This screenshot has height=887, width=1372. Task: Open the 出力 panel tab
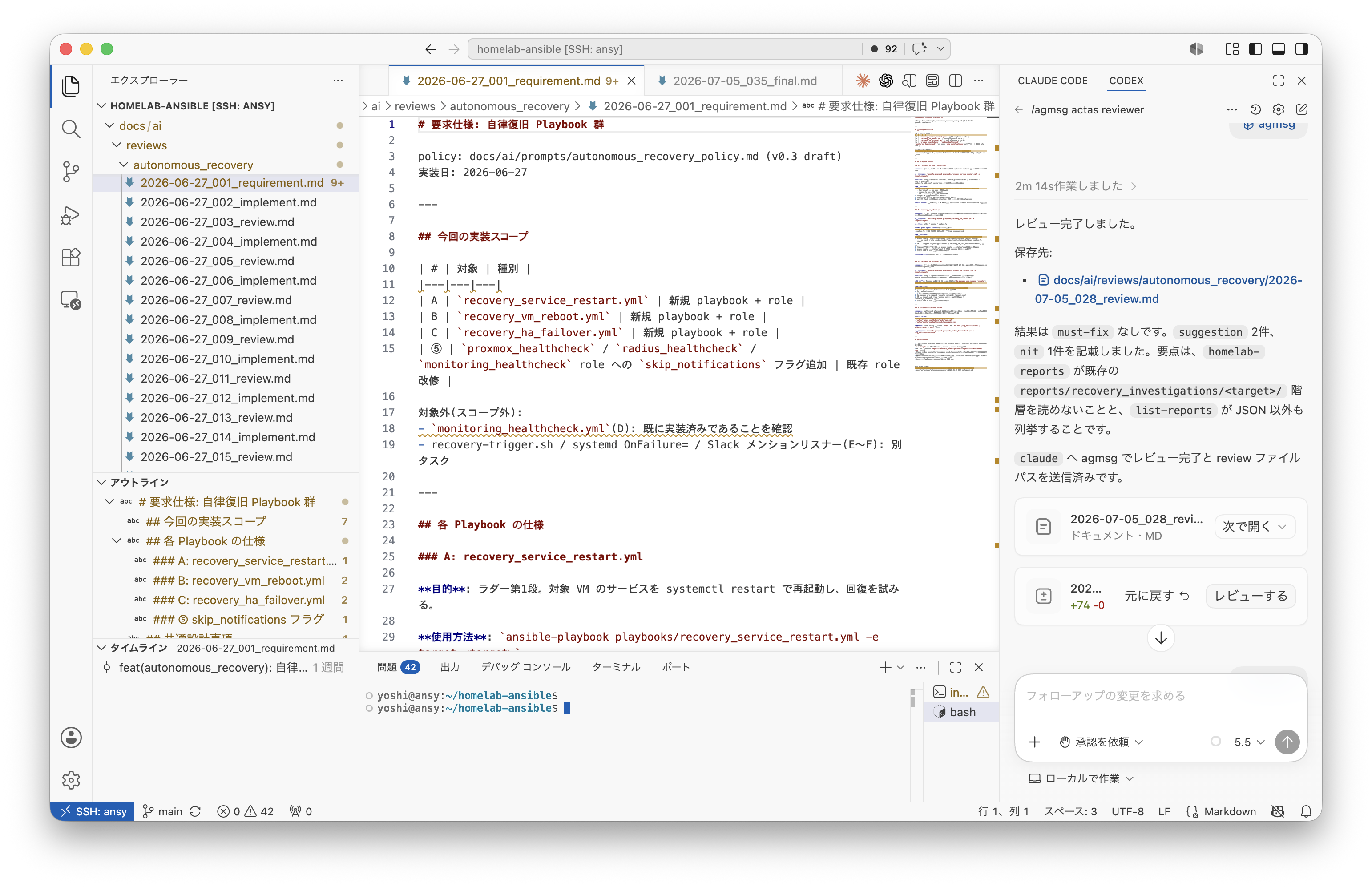point(449,667)
